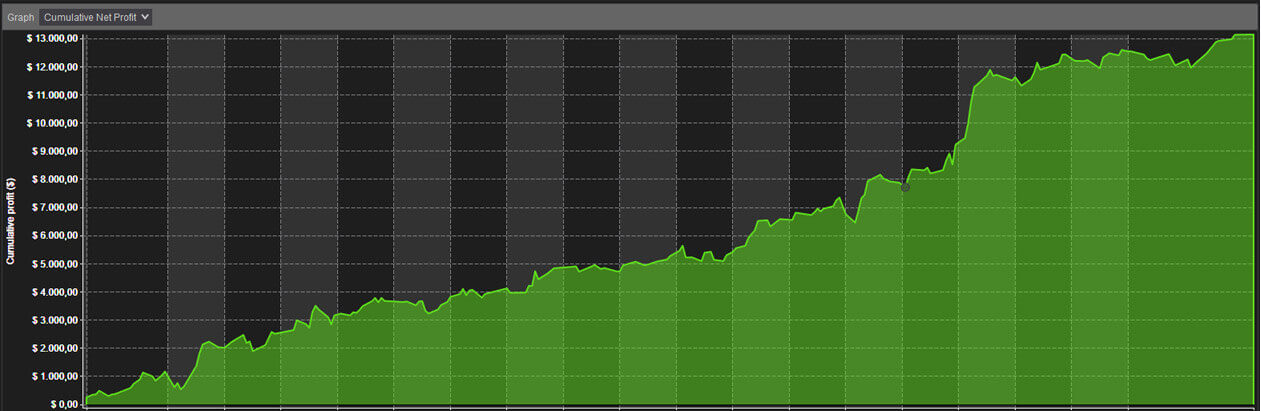Click the Cumulative profit ($) axis title

coord(10,220)
